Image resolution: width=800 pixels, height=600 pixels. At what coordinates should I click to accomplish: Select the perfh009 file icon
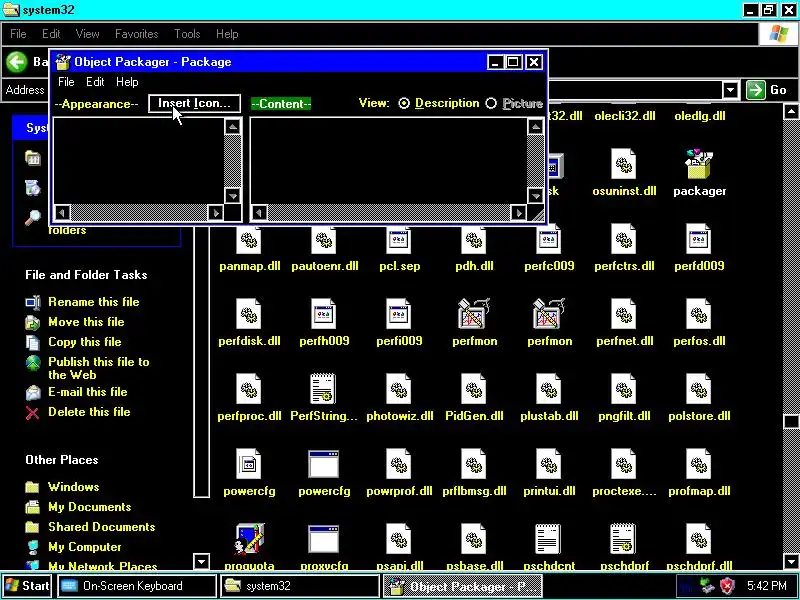tap(324, 314)
